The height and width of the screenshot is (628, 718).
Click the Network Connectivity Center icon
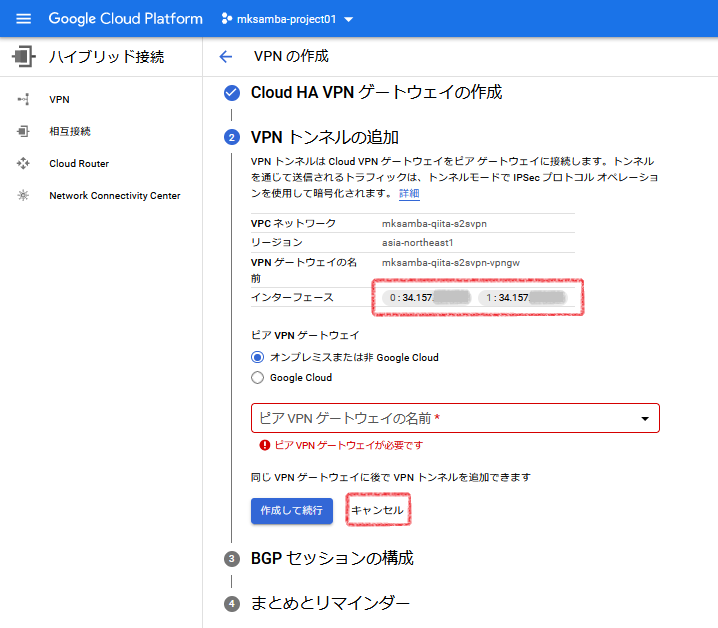click(x=23, y=196)
